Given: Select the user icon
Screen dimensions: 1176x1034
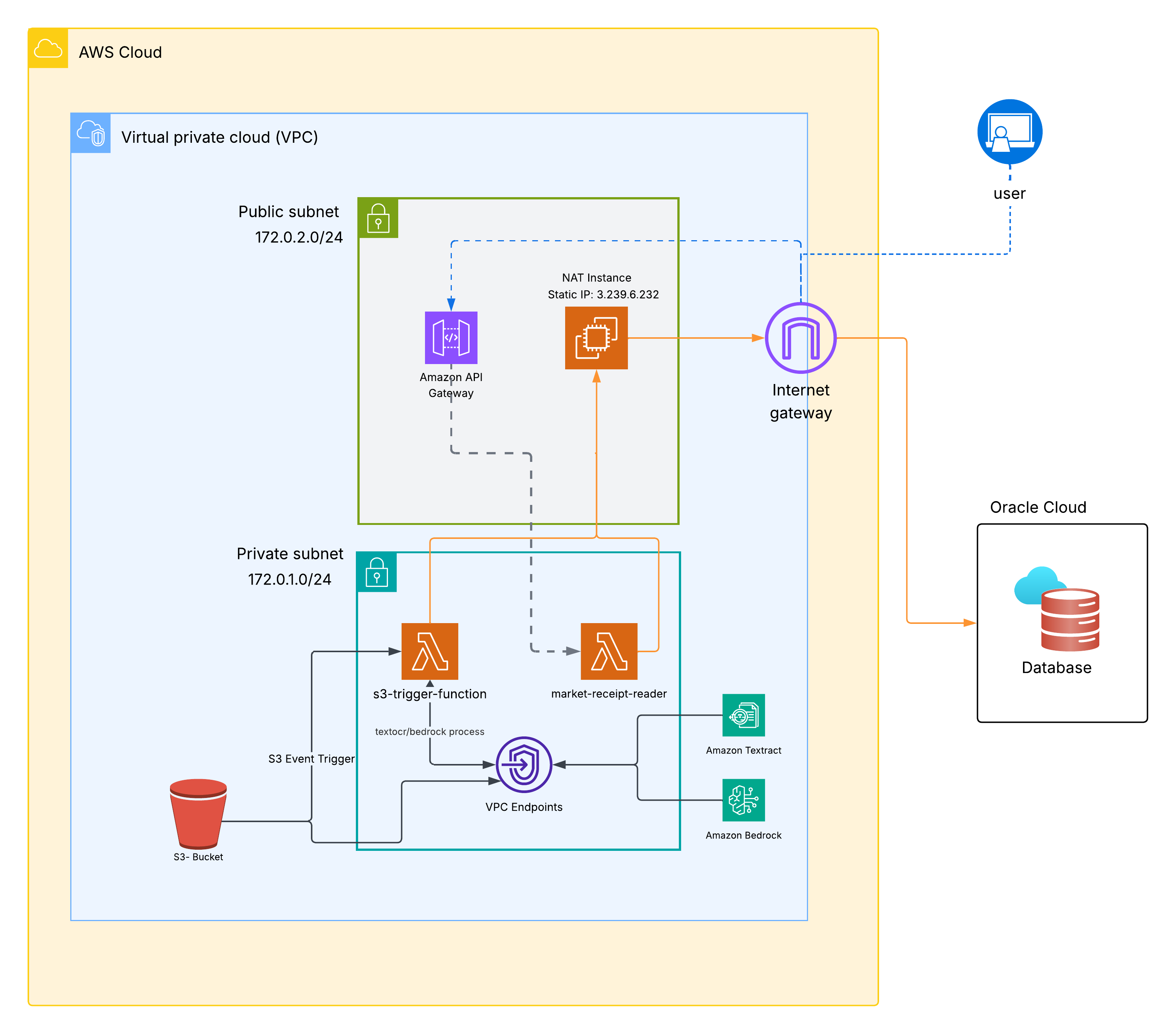Looking at the screenshot, I should tap(1010, 132).
